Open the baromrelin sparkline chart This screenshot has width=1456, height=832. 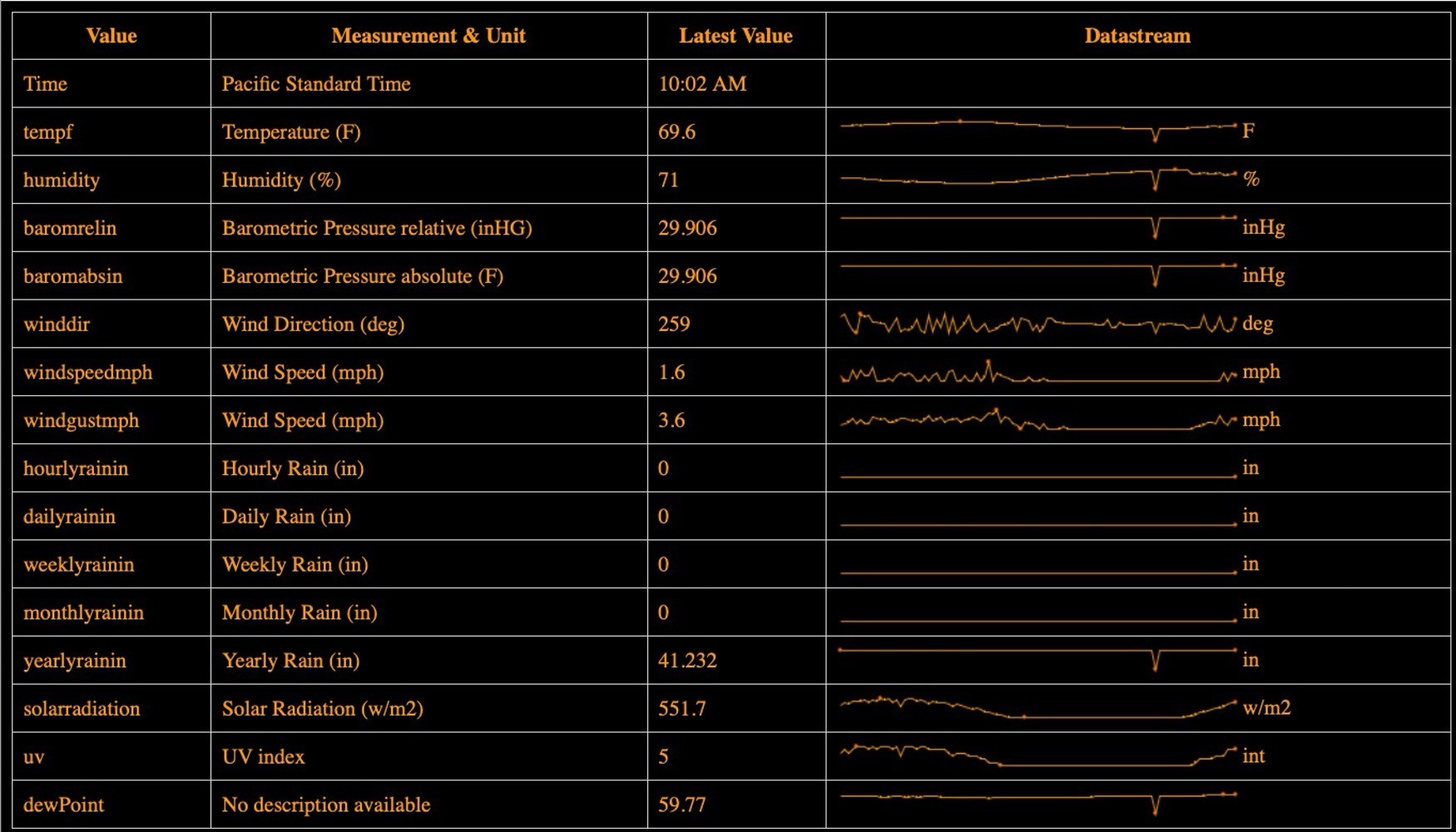tap(1038, 226)
